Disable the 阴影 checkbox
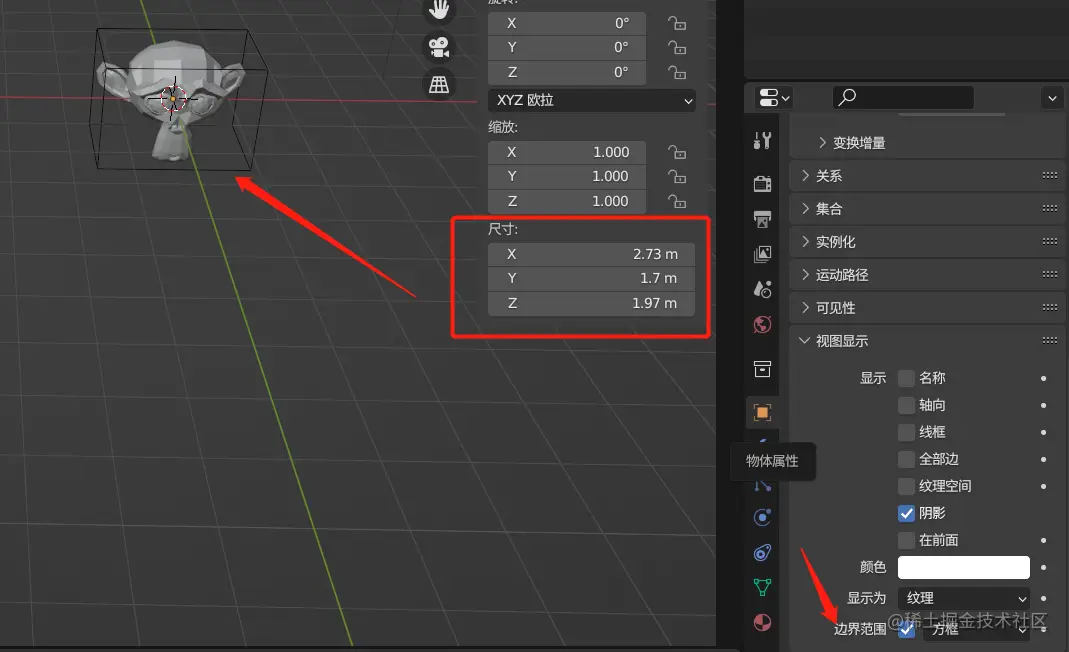1069x652 pixels. [906, 513]
